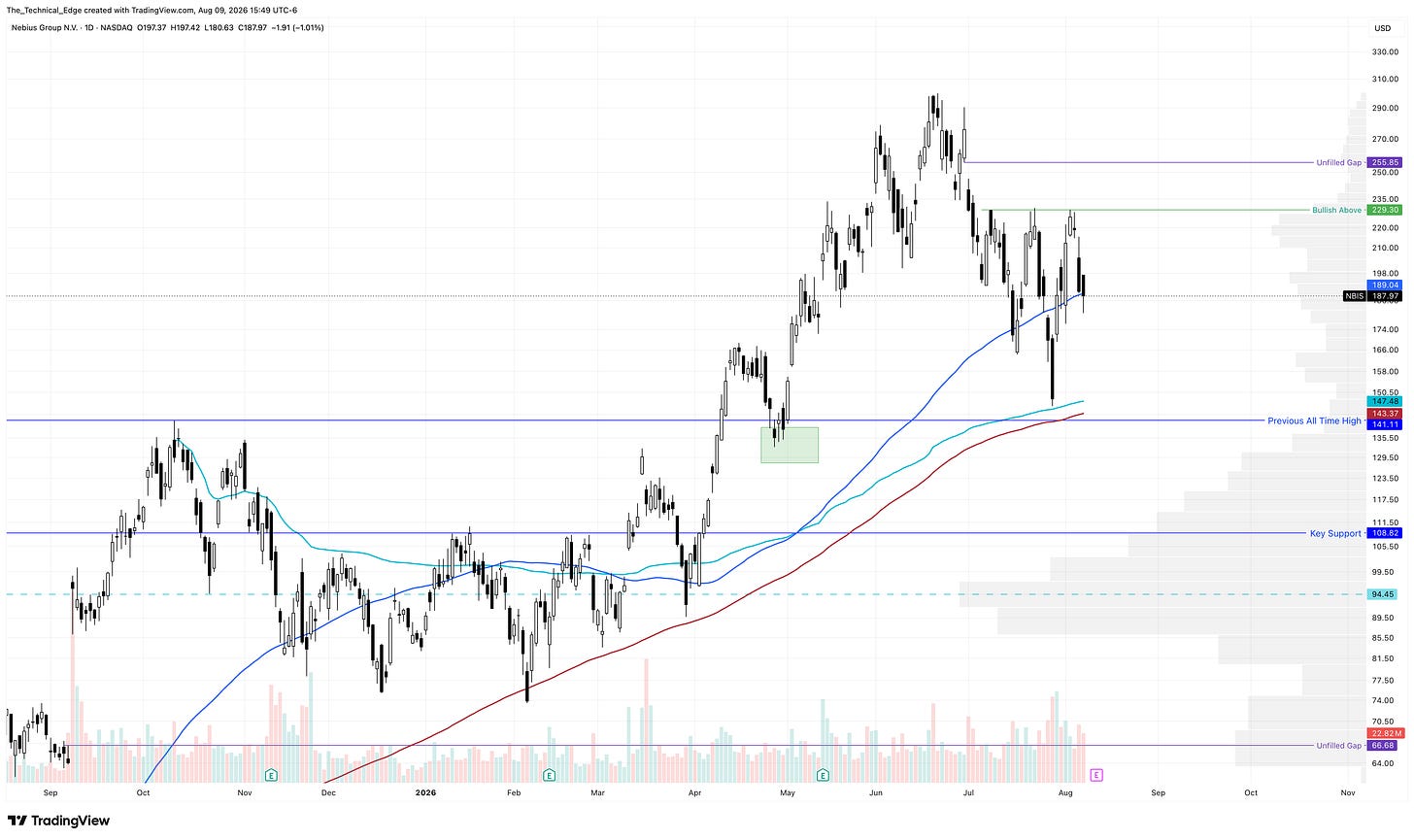Select the purple 66.68 price tag
Viewport: 1414px width, 840px height.
point(1384,746)
